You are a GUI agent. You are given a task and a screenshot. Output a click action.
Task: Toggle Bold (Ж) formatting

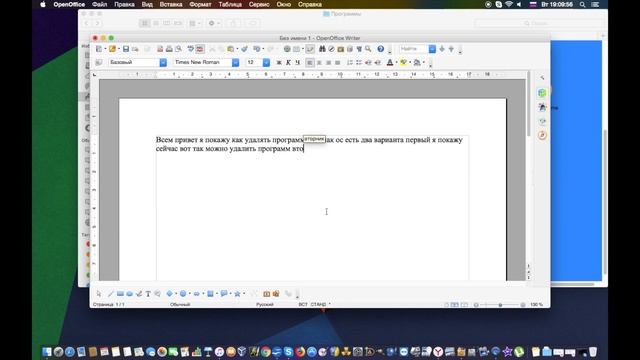pyautogui.click(x=279, y=62)
